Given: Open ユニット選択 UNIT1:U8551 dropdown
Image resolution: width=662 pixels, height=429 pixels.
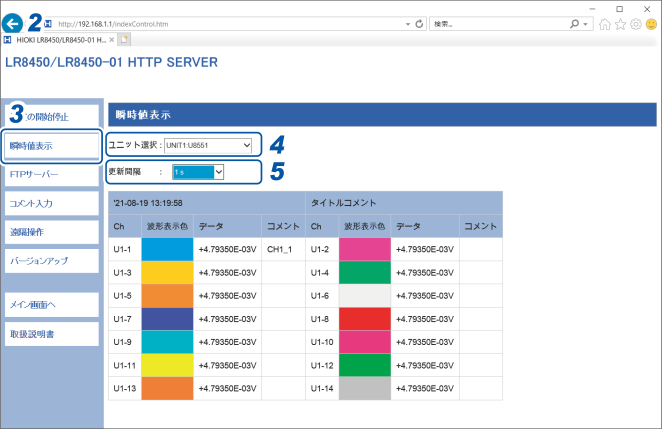Looking at the screenshot, I should [208, 145].
